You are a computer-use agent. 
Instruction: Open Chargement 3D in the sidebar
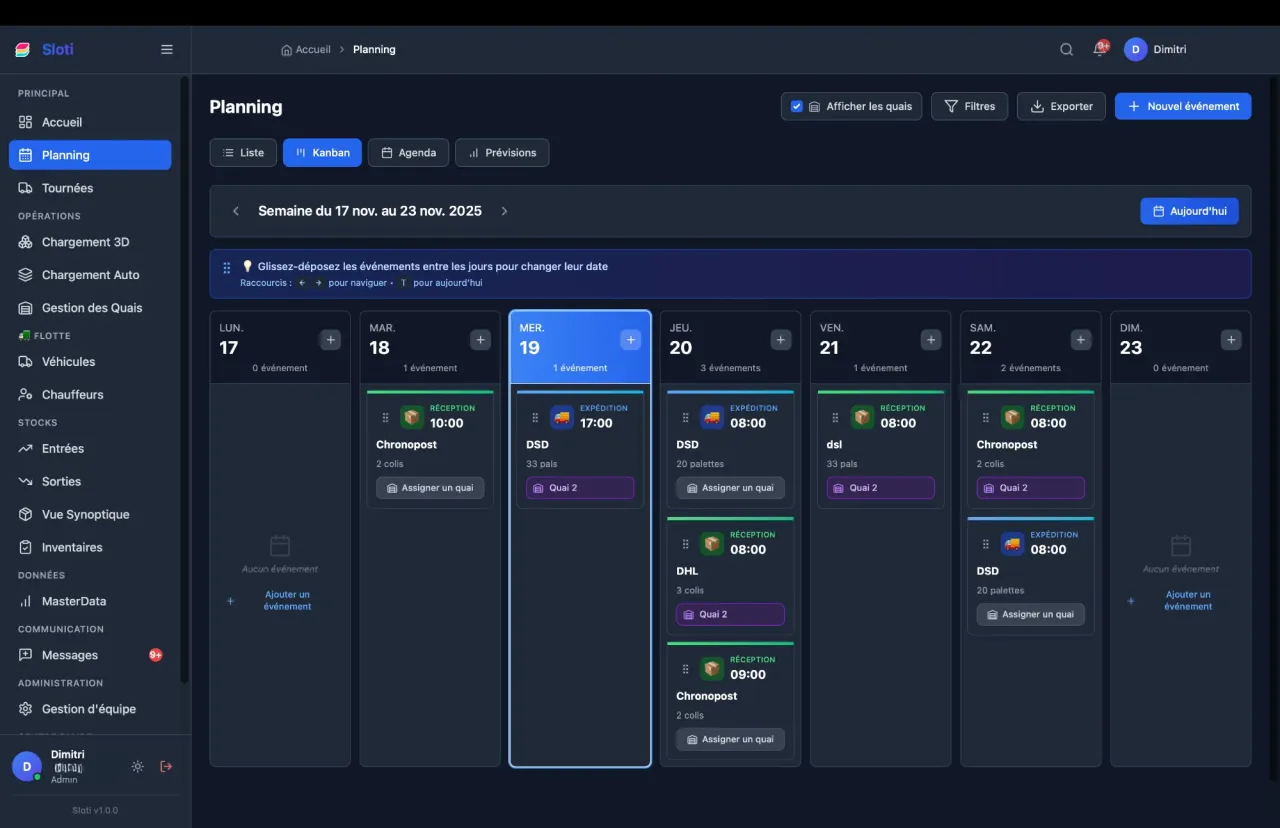85,242
